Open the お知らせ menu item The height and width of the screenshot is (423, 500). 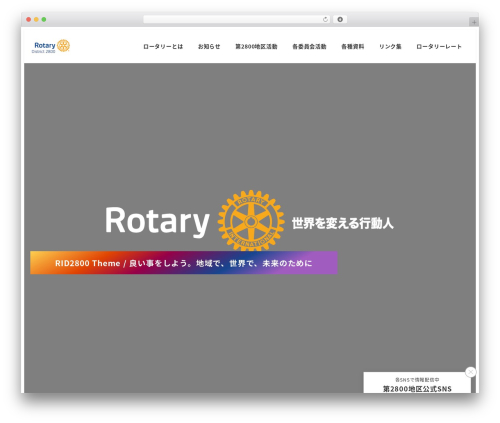click(x=209, y=47)
